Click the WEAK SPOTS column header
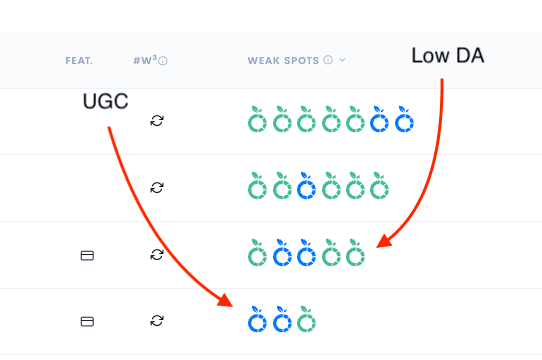The width and height of the screenshot is (542, 360). pyautogui.click(x=283, y=61)
